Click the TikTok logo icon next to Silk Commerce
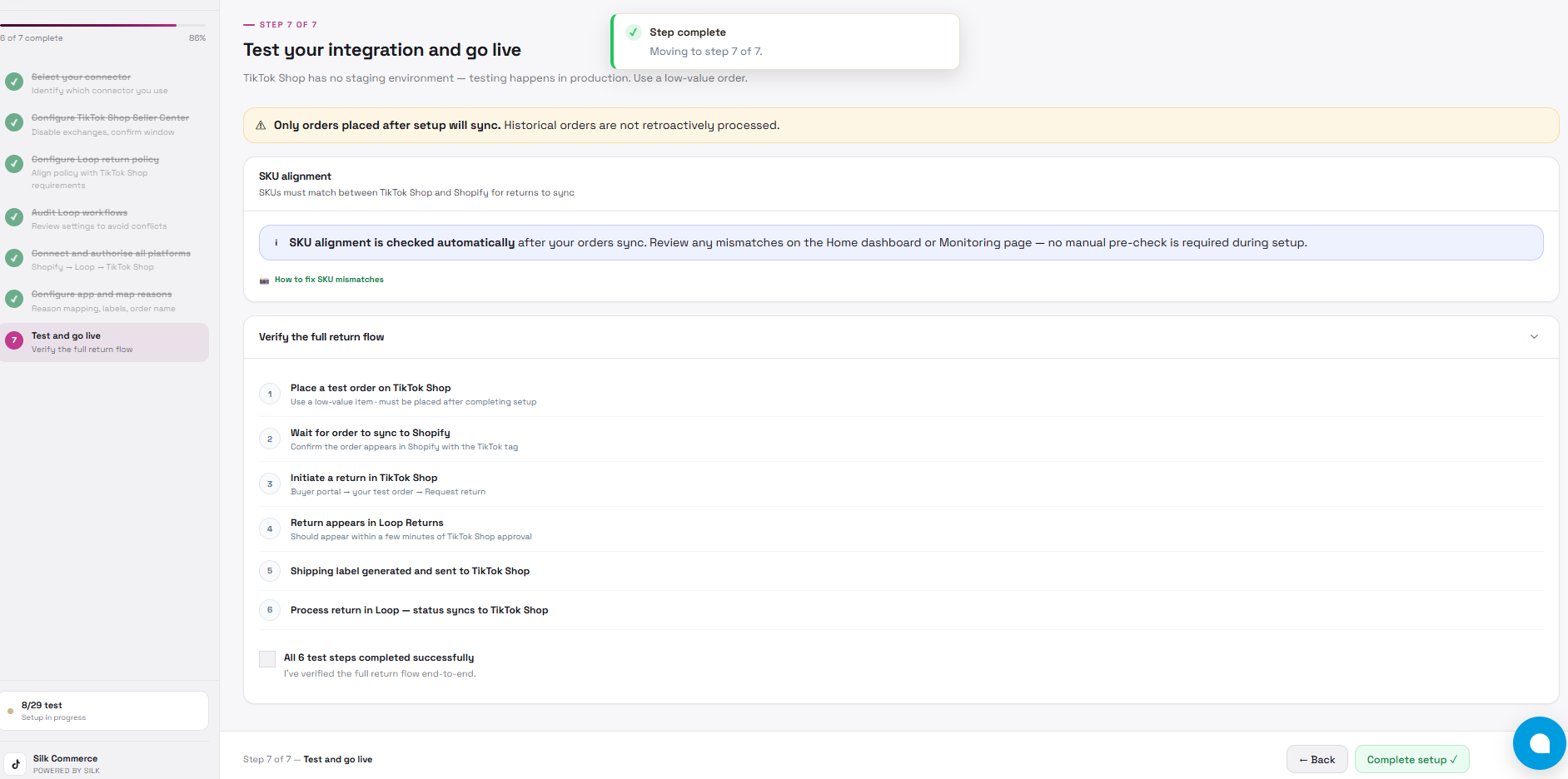 pyautogui.click(x=15, y=764)
